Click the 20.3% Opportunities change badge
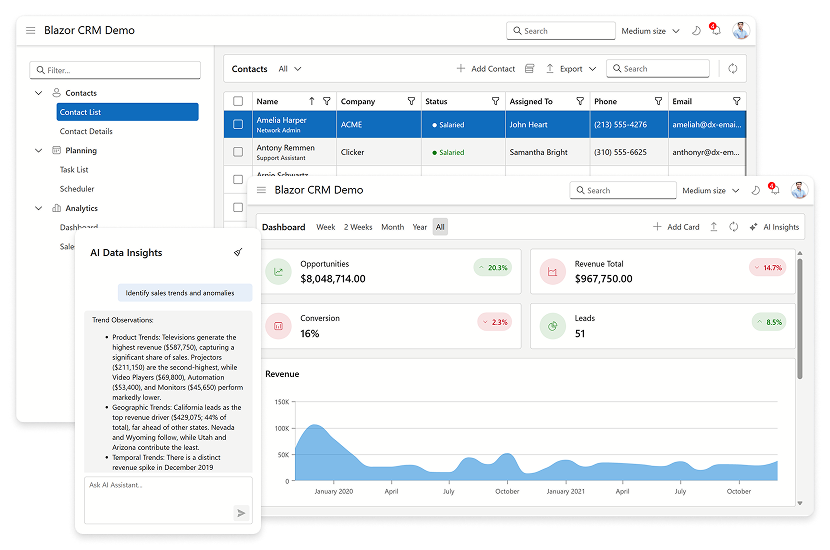The height and width of the screenshot is (550, 830). click(x=492, y=268)
